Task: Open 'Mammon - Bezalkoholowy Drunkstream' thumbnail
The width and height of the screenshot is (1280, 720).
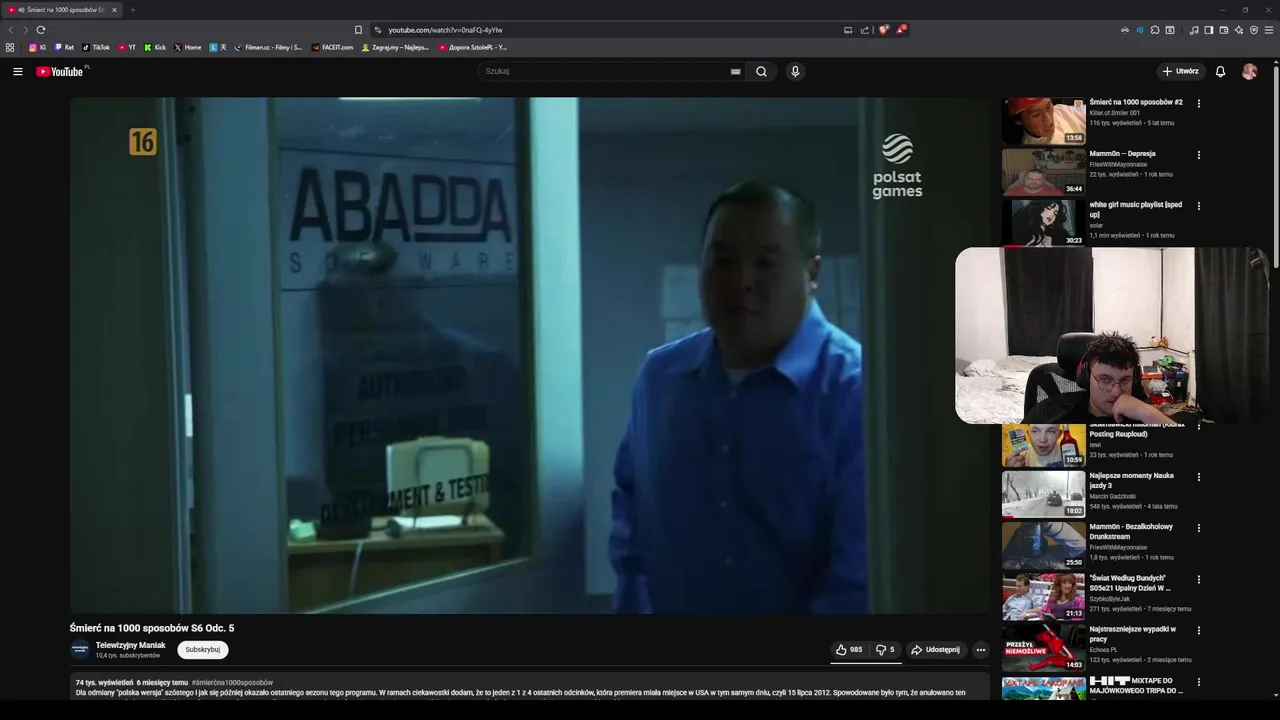Action: coord(1043,545)
